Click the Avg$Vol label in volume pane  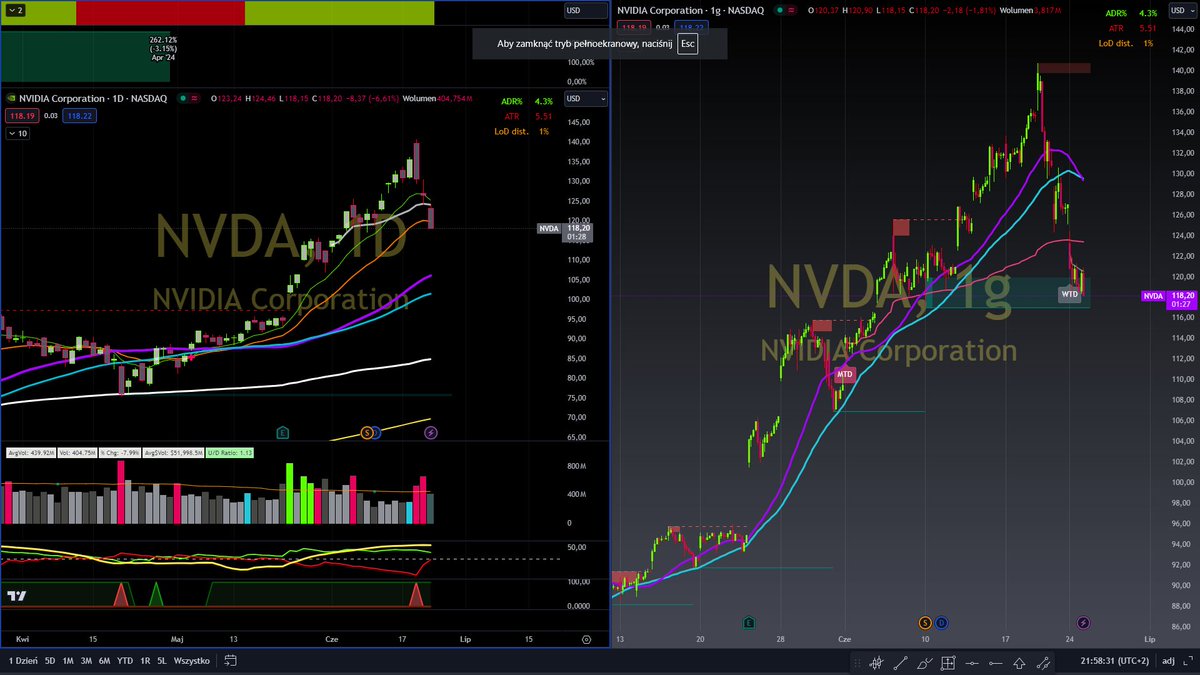174,453
